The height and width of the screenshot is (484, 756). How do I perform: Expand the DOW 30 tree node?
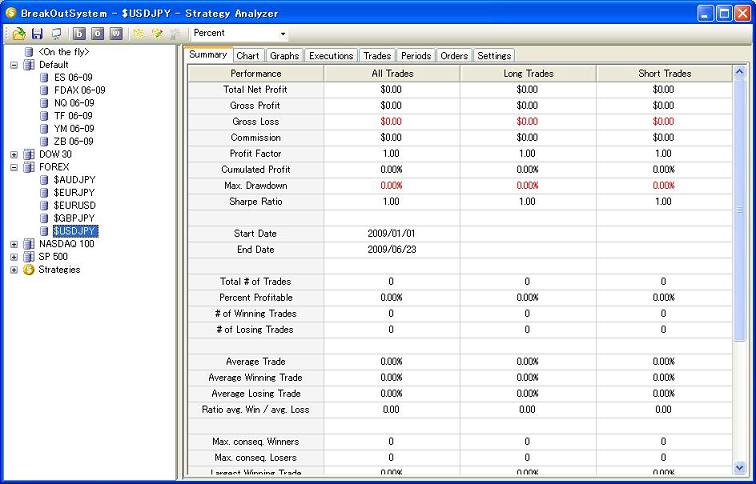point(14,154)
